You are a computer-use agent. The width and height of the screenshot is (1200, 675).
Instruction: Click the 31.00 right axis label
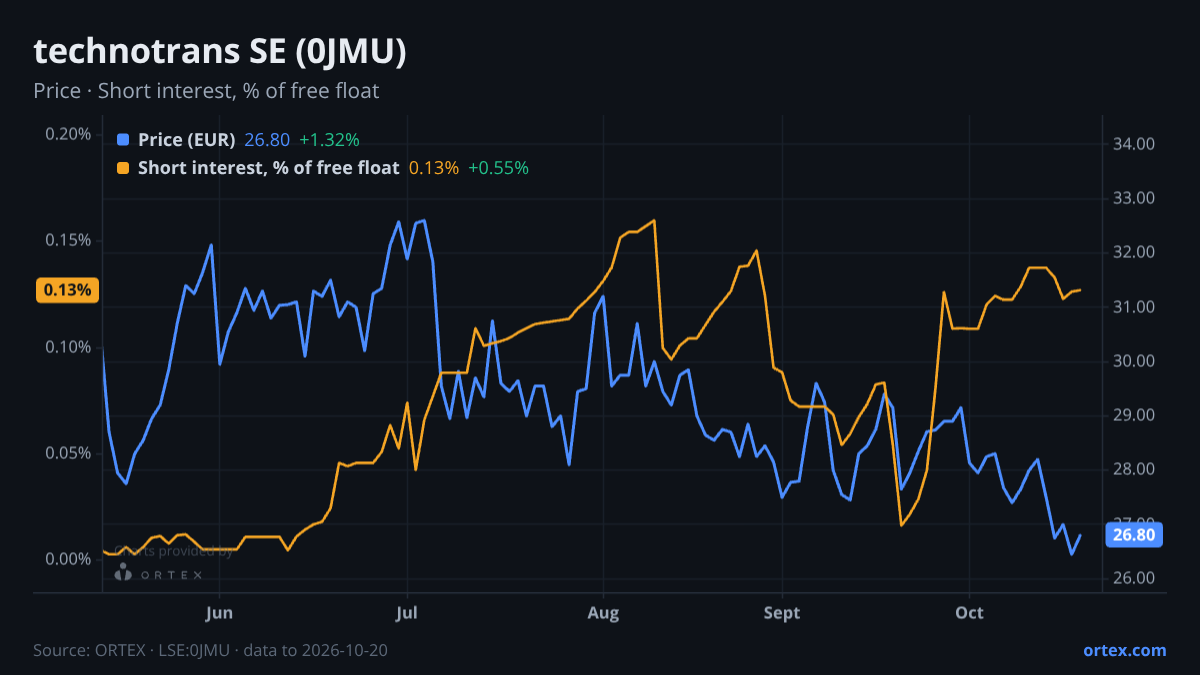coord(1134,307)
